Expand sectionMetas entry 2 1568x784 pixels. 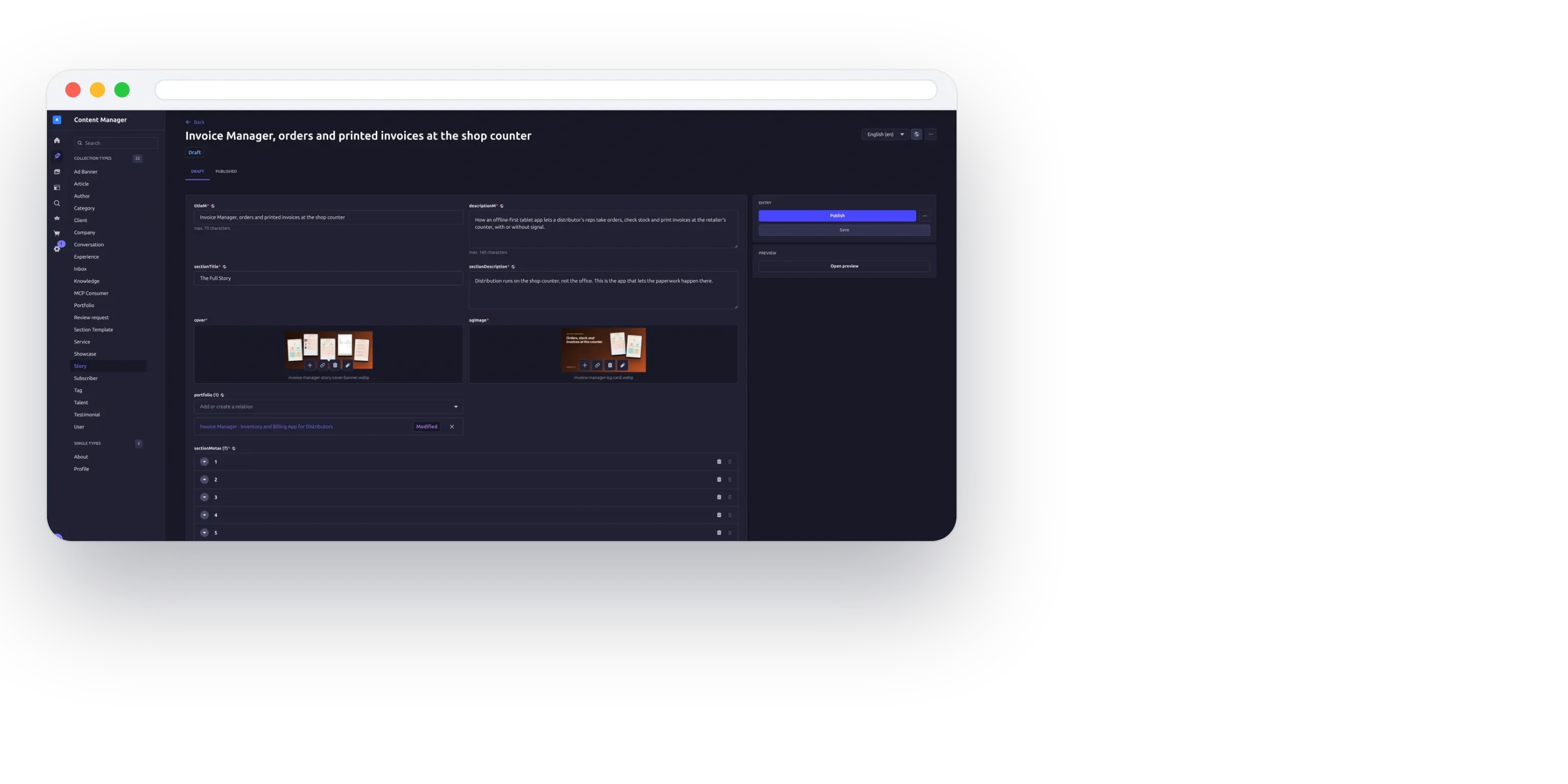pos(205,480)
